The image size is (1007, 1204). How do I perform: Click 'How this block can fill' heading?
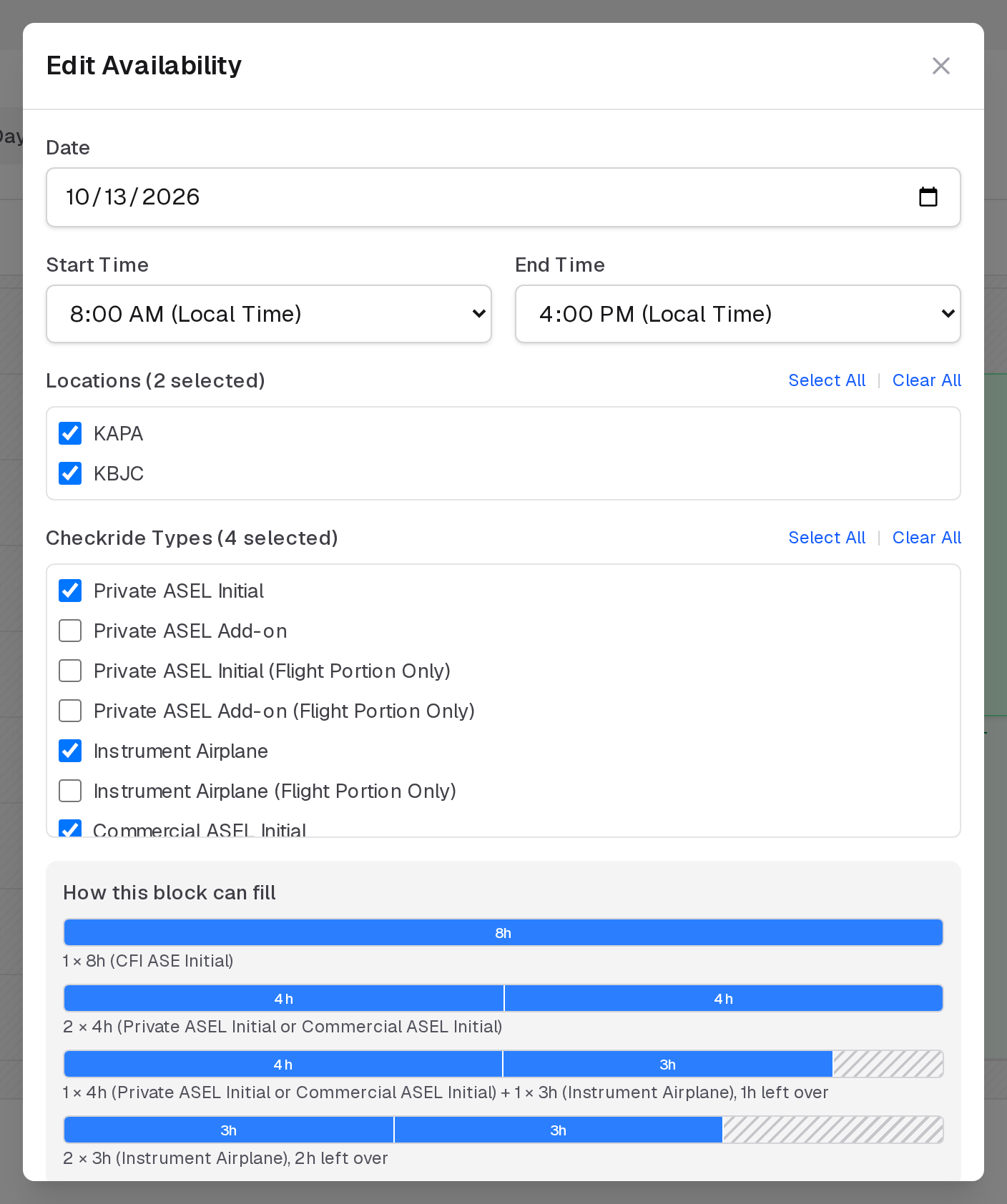(x=170, y=892)
